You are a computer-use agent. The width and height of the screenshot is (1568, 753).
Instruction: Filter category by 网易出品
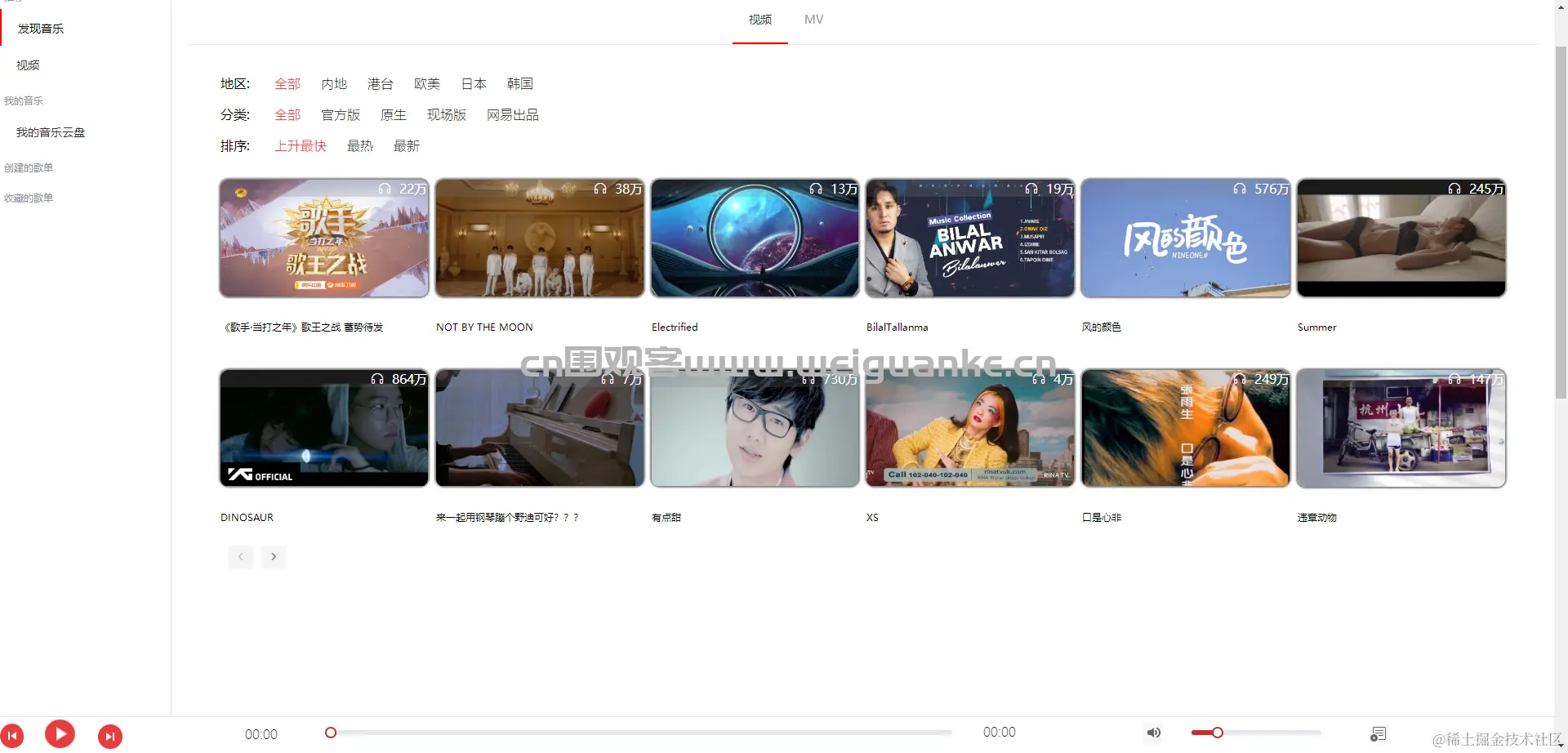coord(513,115)
